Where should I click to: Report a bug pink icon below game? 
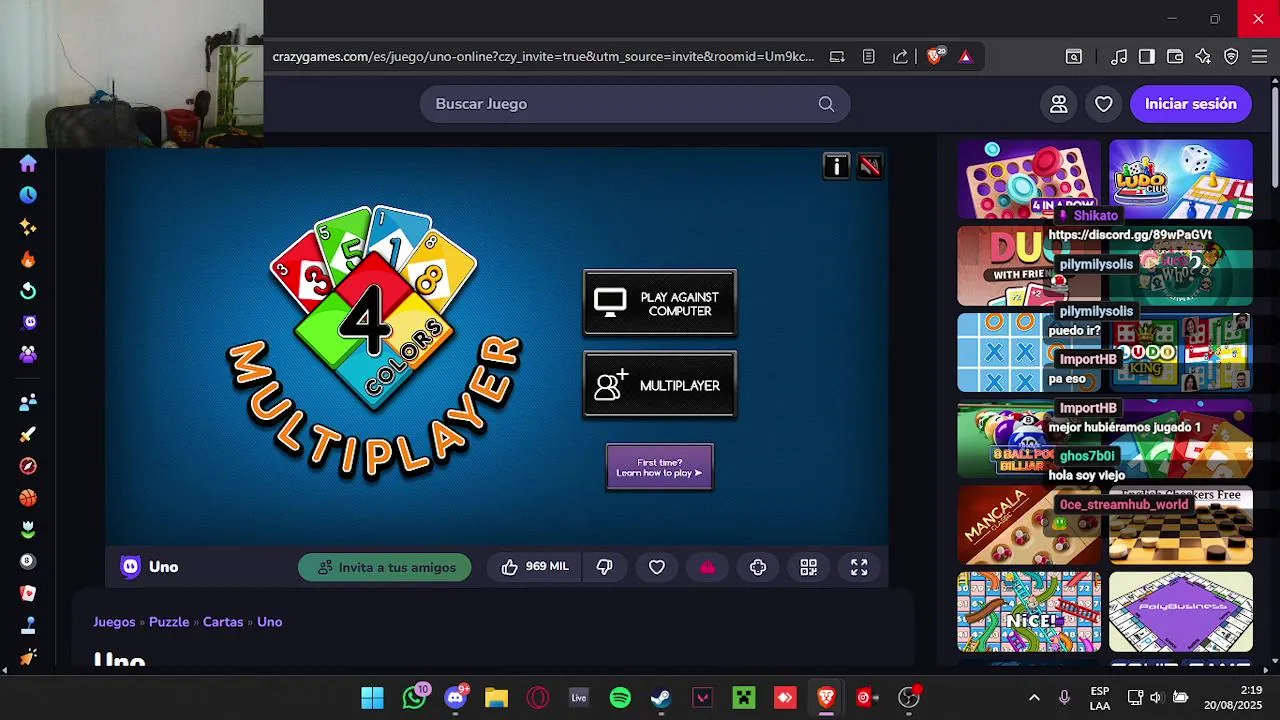point(708,567)
